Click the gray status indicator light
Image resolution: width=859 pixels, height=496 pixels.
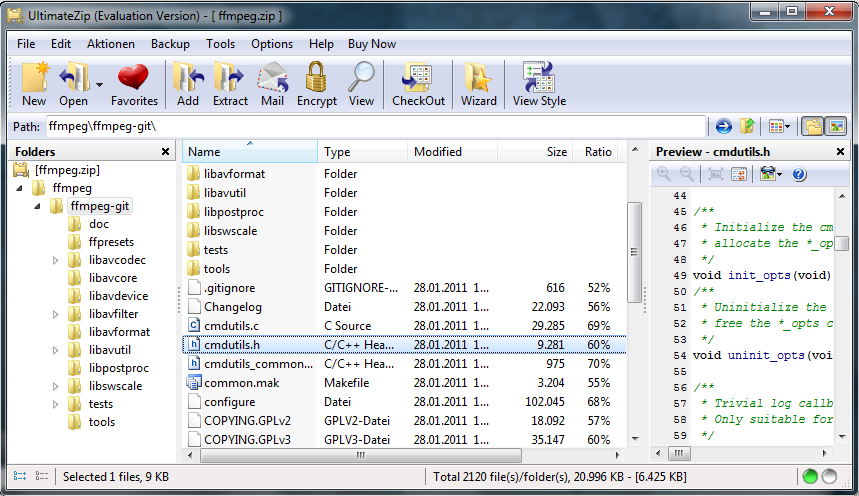[x=829, y=477]
